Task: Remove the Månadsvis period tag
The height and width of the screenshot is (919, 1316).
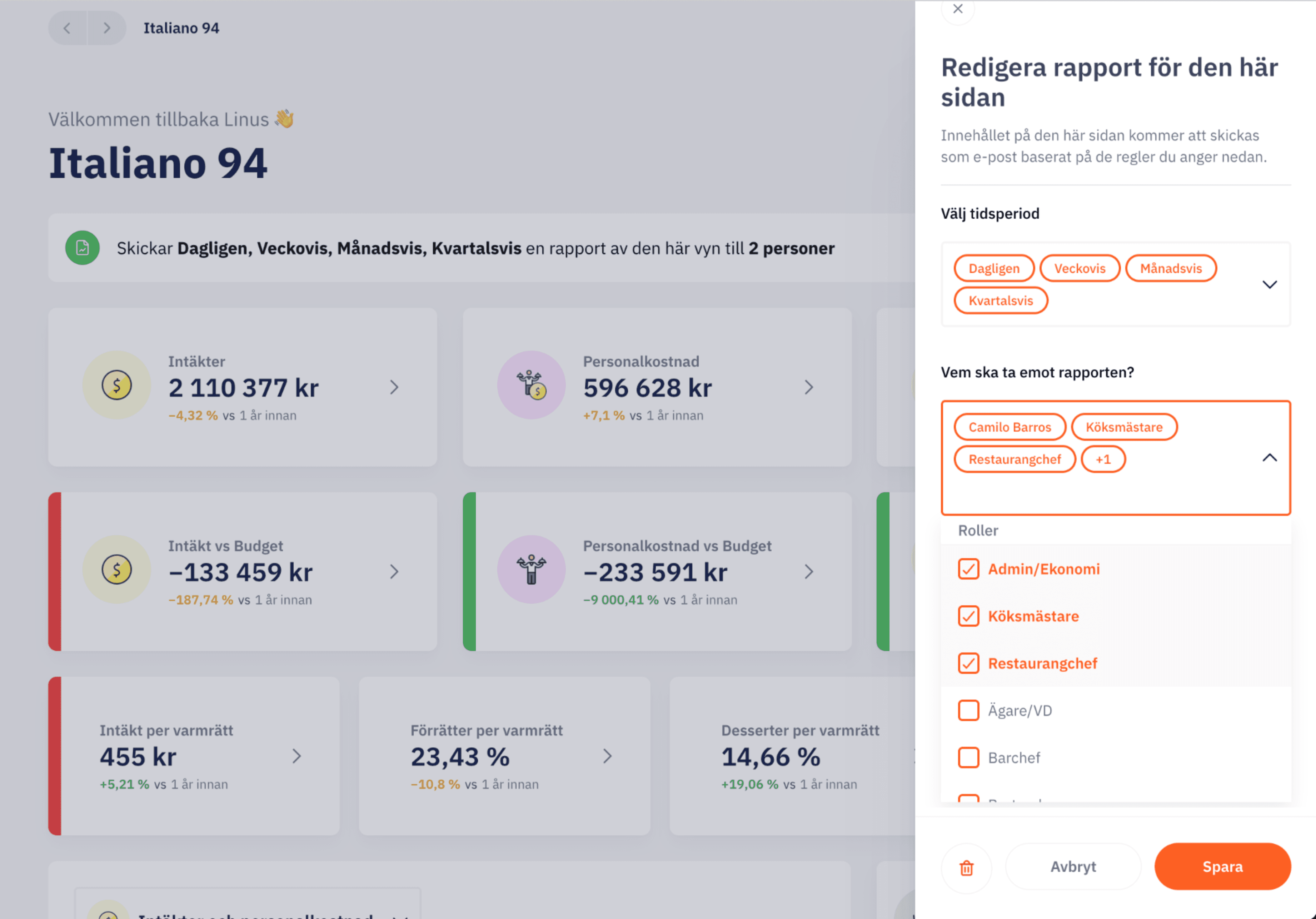Action: pyautogui.click(x=1170, y=268)
